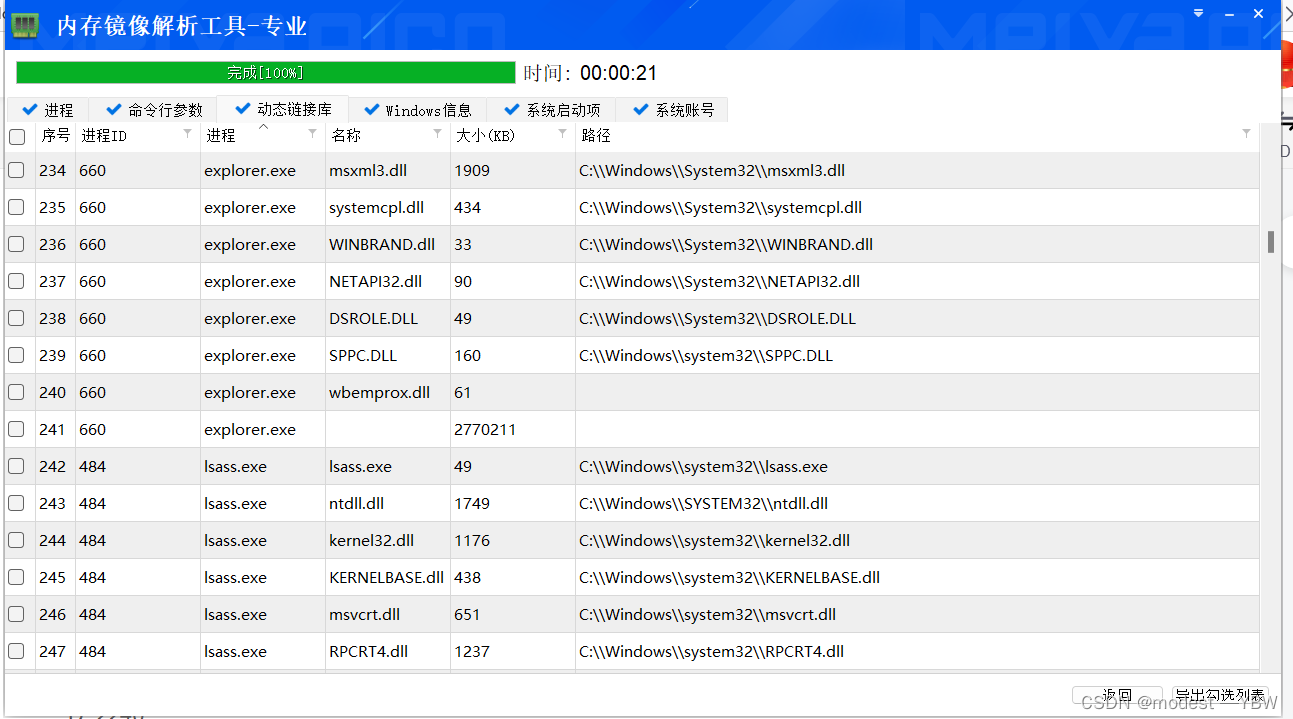1293x719 pixels.
Task: Click the filter icon on the 大小(KB) column
Action: pos(562,134)
